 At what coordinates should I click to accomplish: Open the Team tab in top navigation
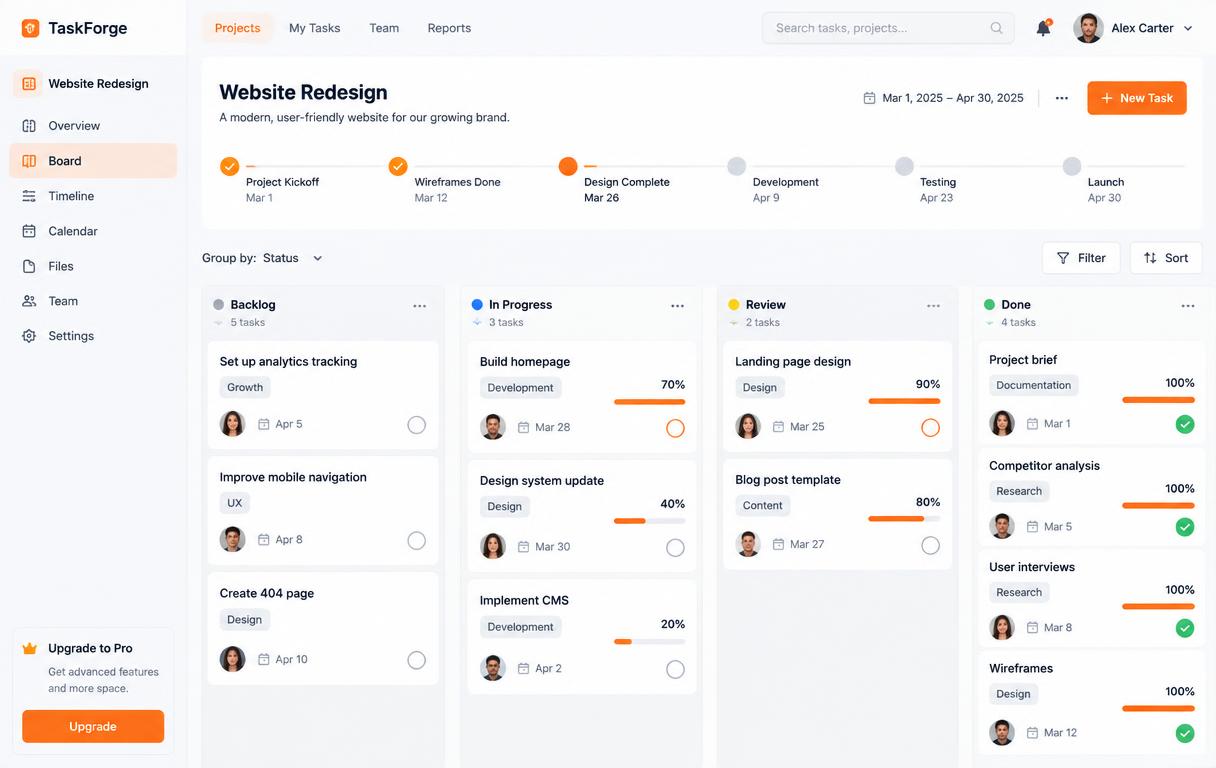(x=384, y=28)
